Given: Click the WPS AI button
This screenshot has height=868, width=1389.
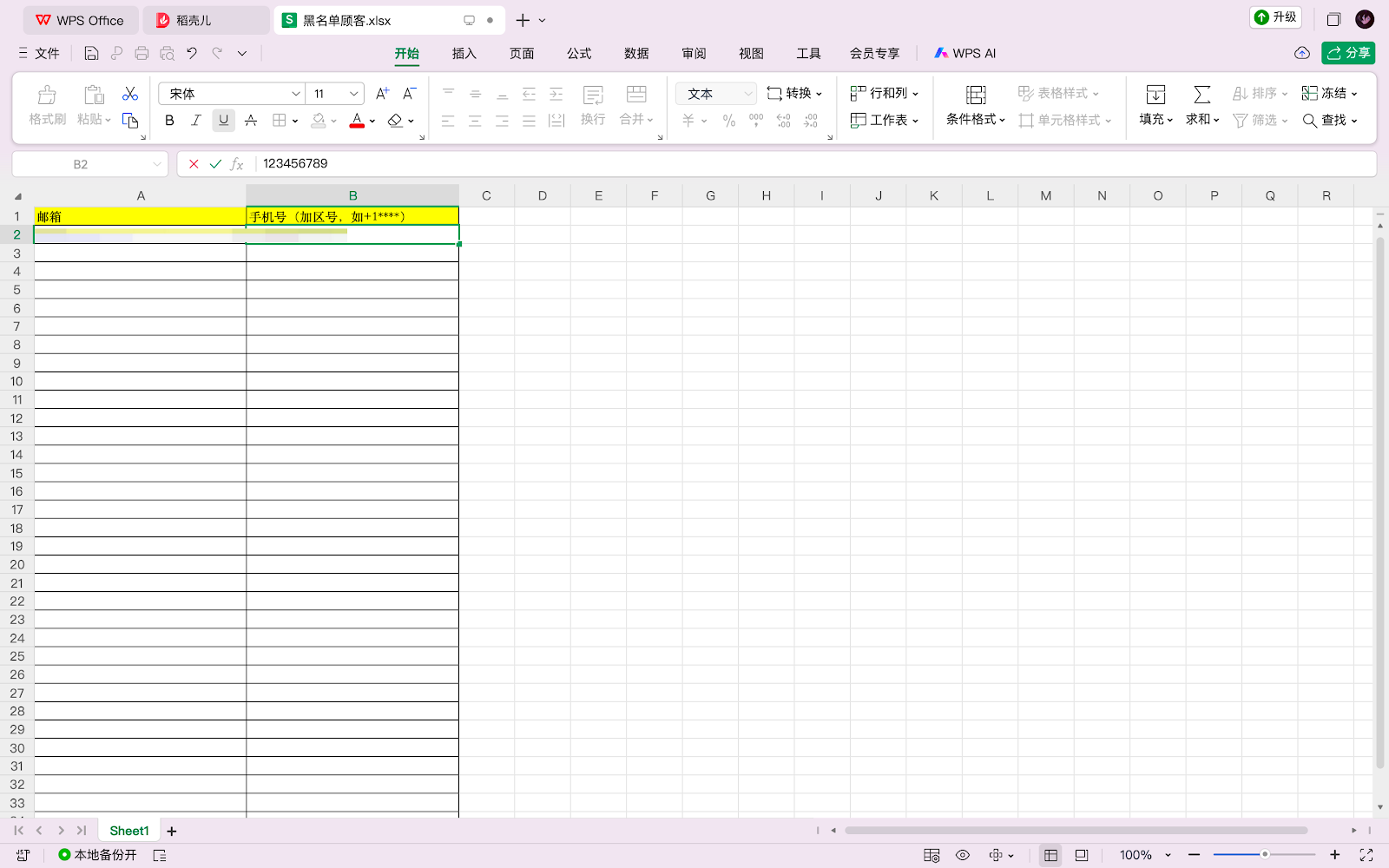Looking at the screenshot, I should click(964, 54).
